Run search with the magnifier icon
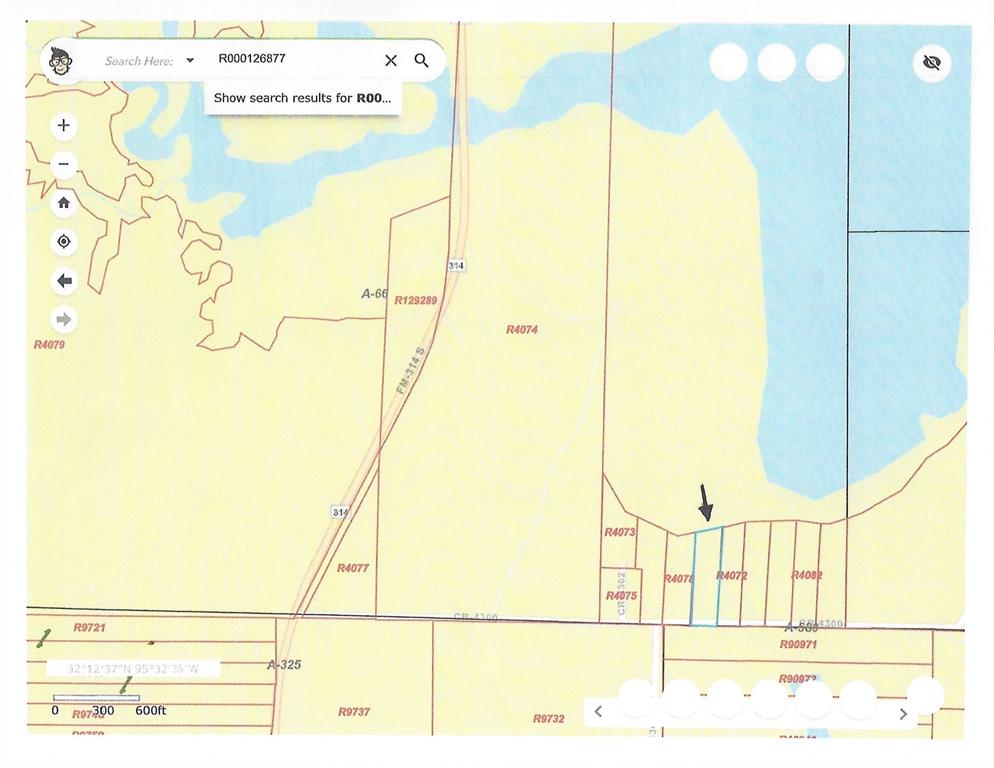The image size is (994, 768). (422, 61)
